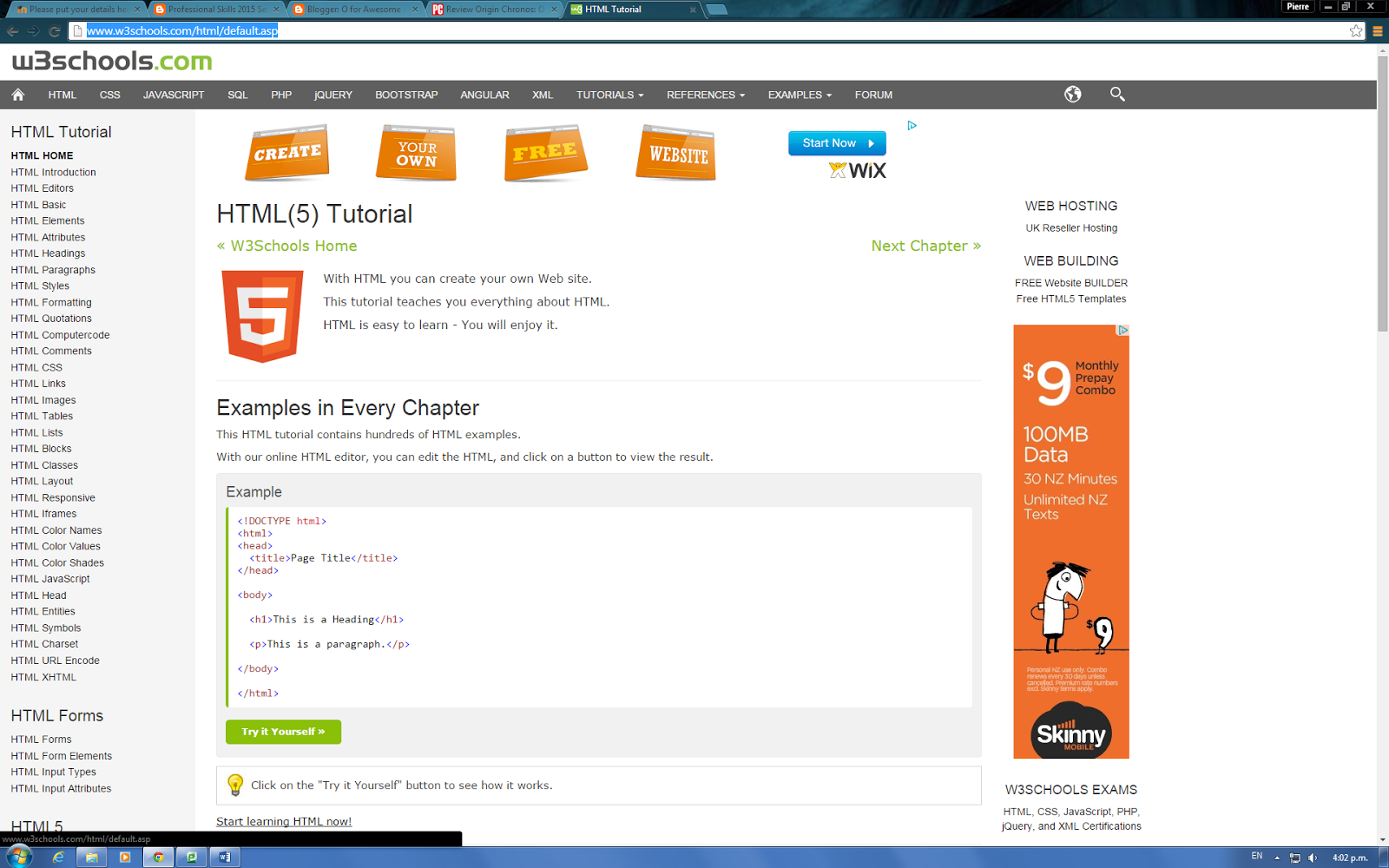1389x868 pixels.
Task: Select JAVASCRIPT in the navigation menu
Action: click(173, 95)
